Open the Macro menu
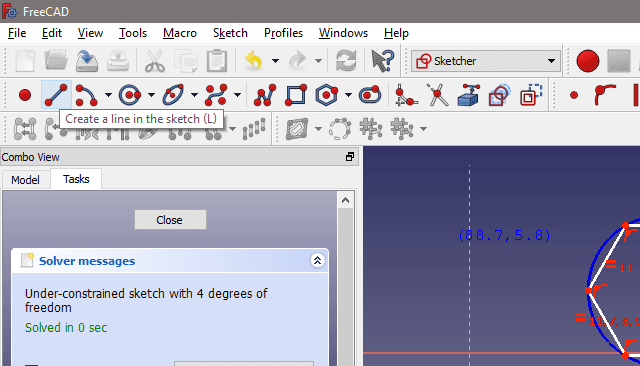 (180, 33)
